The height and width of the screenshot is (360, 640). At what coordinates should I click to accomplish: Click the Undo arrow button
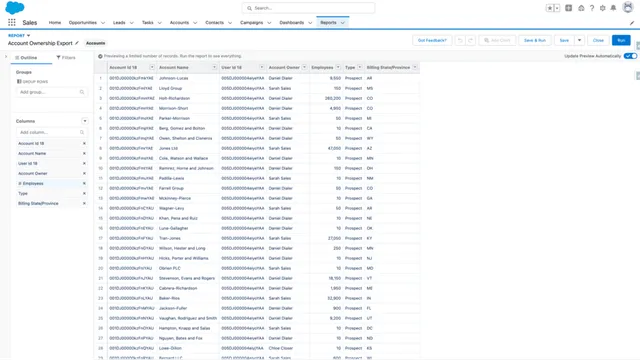pos(460,40)
